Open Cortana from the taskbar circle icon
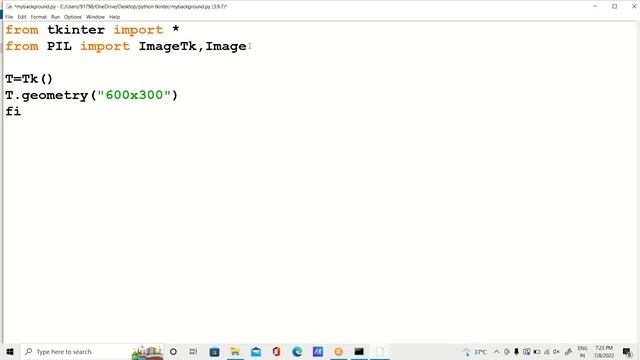Screen dimensions: 640x360 (173, 351)
